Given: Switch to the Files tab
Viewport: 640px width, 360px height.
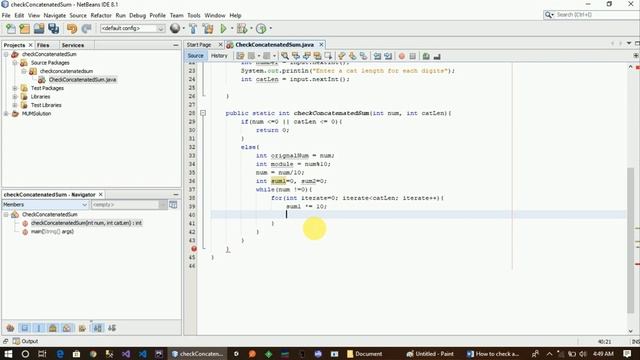Looking at the screenshot, I should (x=43, y=45).
